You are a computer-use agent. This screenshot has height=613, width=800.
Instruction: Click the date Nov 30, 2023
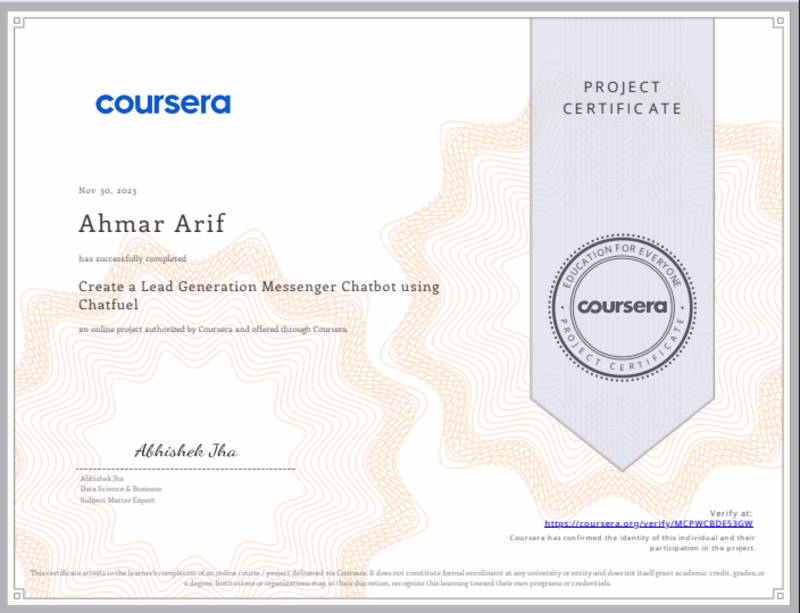[x=108, y=190]
